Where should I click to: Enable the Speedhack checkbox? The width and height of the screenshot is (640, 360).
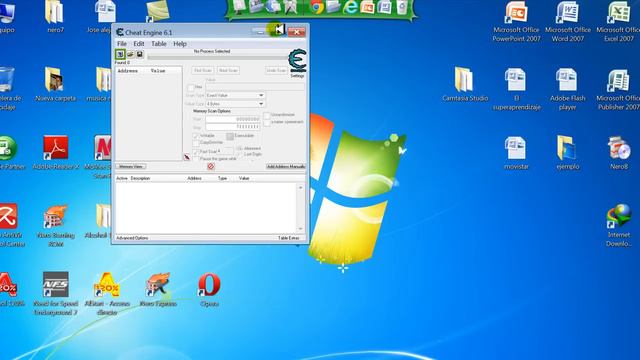(x=267, y=122)
